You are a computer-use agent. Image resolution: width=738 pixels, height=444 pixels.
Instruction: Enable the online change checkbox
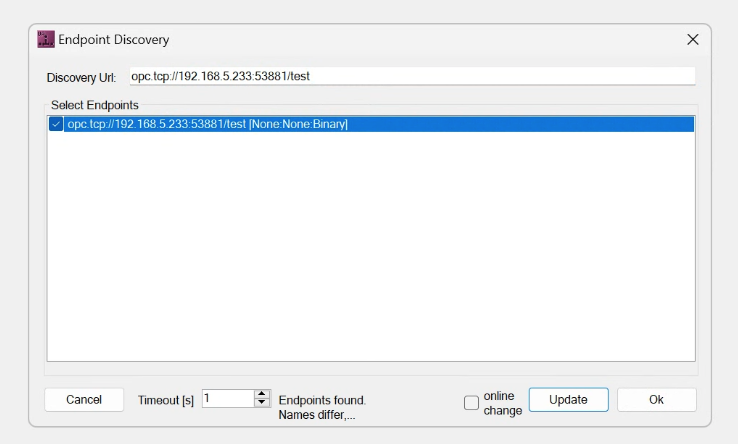click(471, 403)
